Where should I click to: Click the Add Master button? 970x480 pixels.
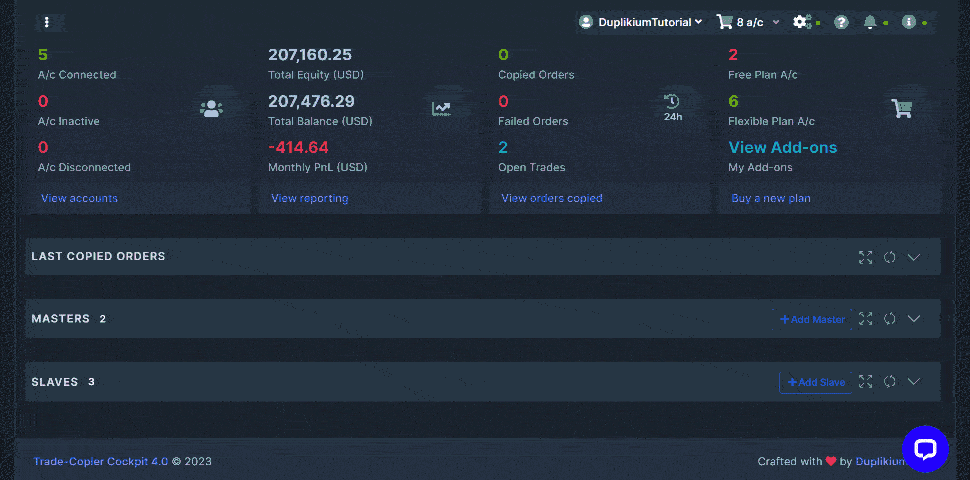pos(812,320)
